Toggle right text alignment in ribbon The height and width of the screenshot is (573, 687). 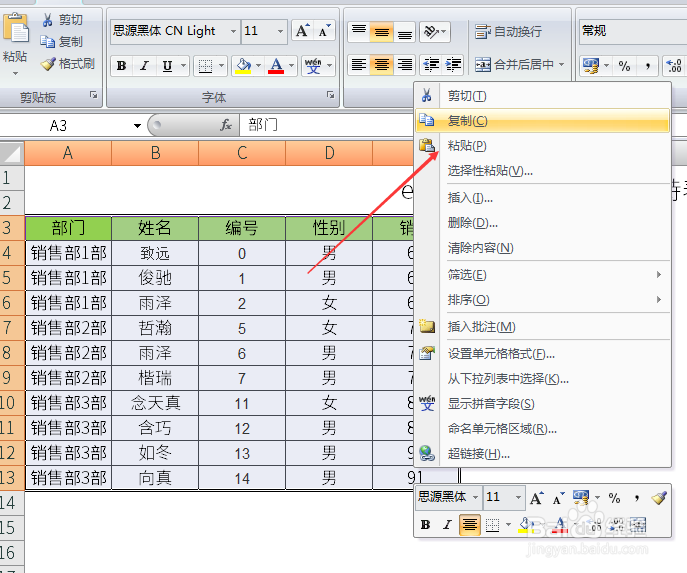click(x=404, y=65)
